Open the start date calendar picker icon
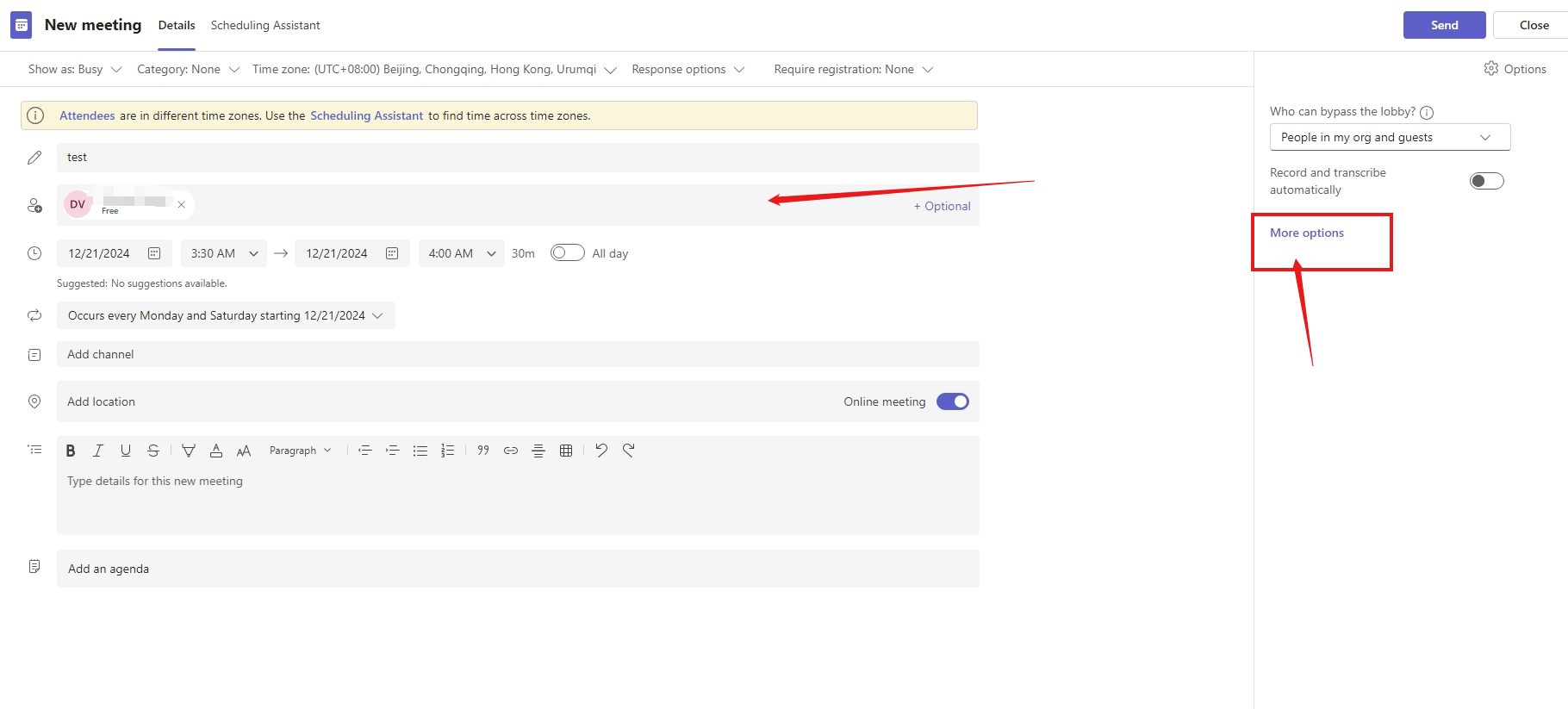This screenshot has width=1568, height=709. coord(154,253)
